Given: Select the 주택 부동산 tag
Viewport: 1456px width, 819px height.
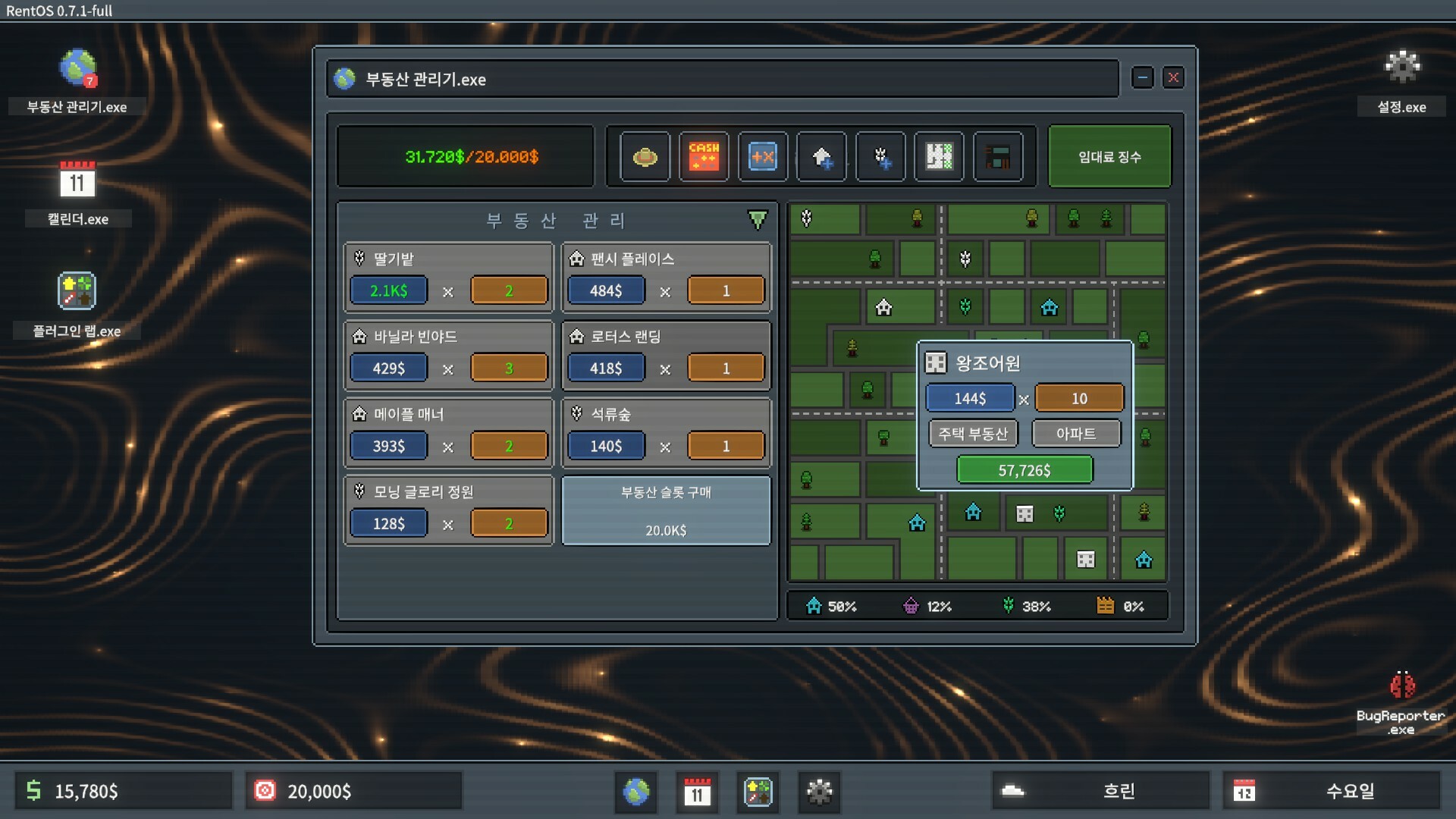Looking at the screenshot, I should pos(973,434).
